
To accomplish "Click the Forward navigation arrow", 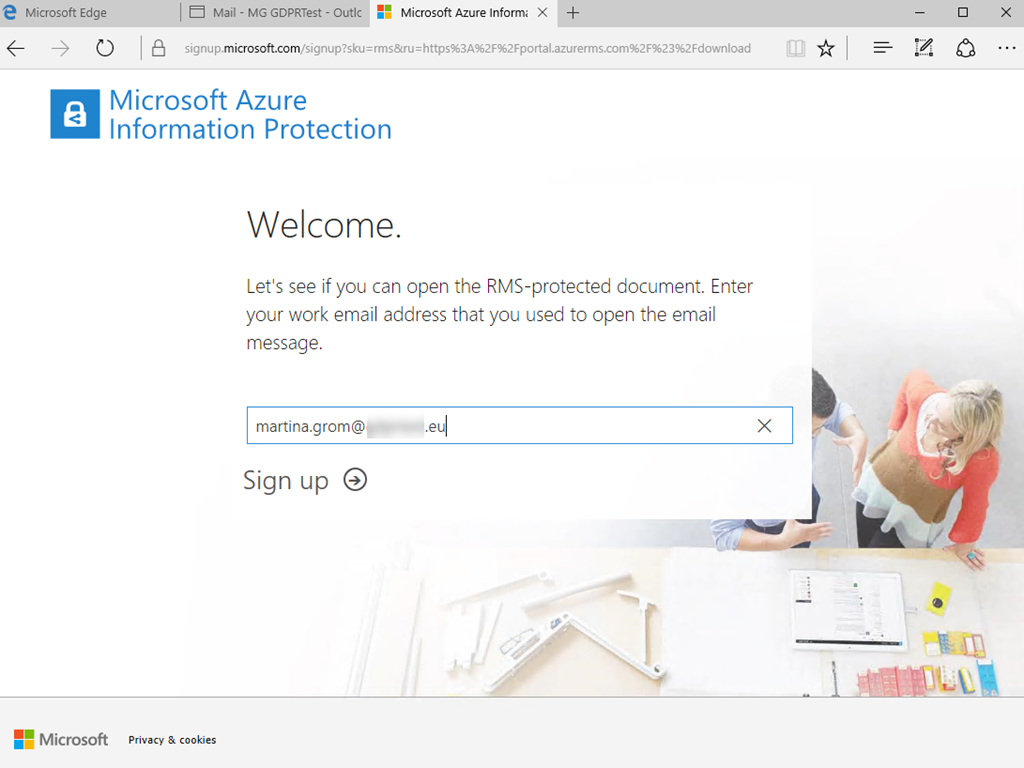I will [61, 48].
